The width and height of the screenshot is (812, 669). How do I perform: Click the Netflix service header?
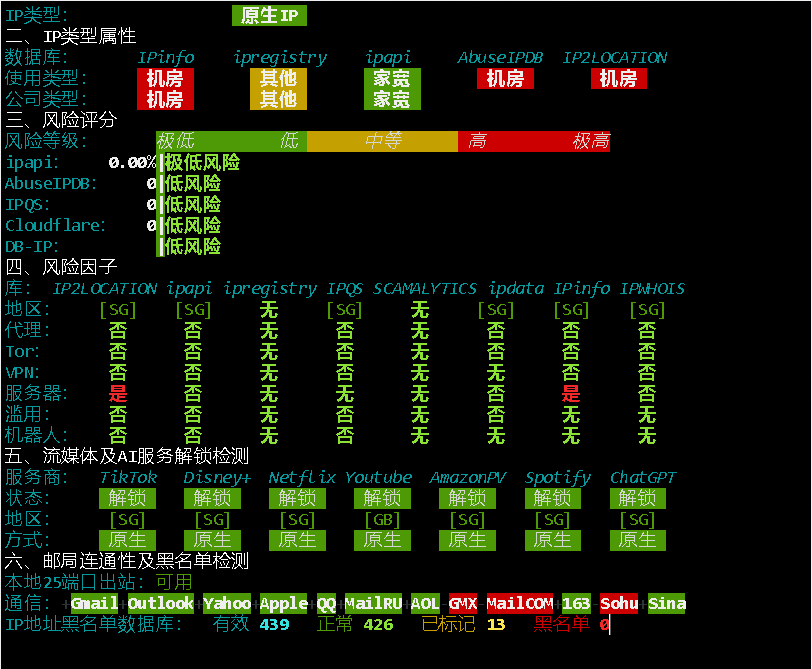[x=301, y=477]
